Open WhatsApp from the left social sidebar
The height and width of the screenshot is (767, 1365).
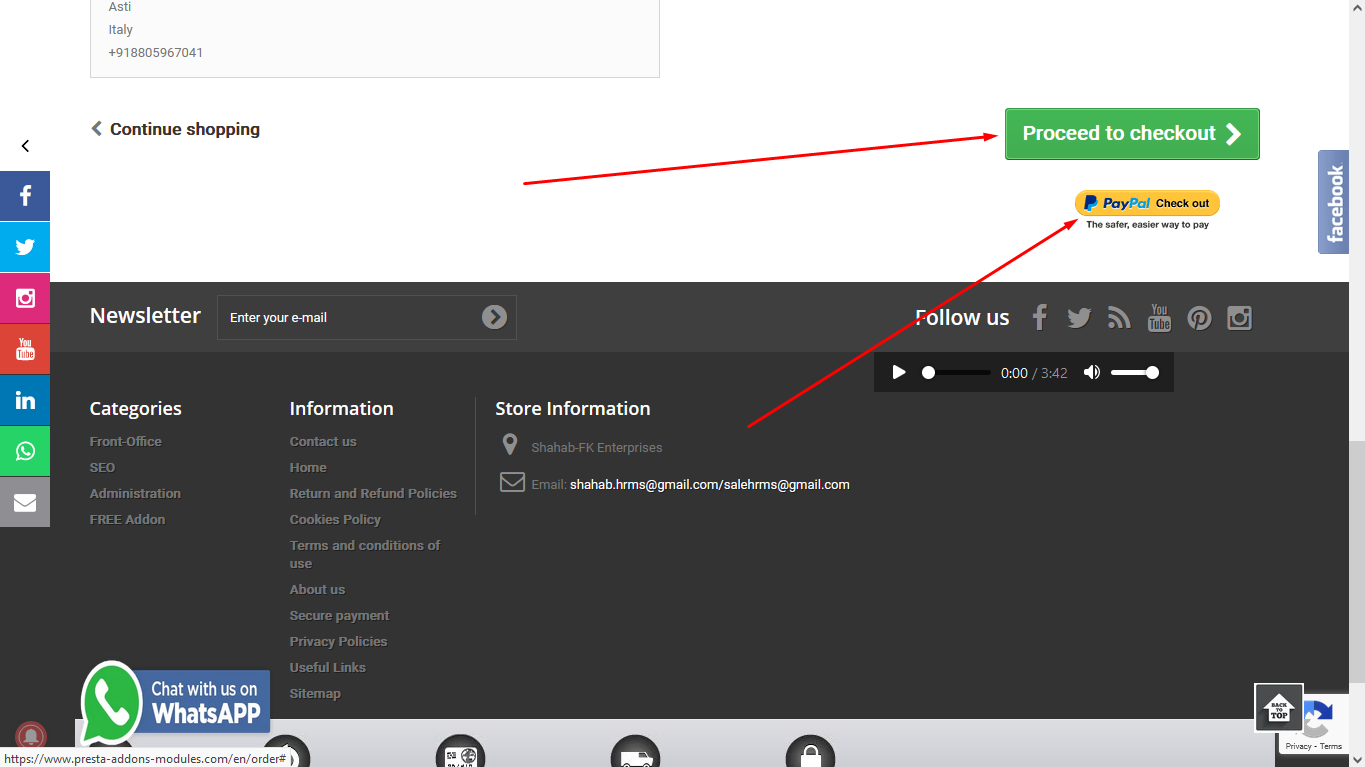coord(25,451)
